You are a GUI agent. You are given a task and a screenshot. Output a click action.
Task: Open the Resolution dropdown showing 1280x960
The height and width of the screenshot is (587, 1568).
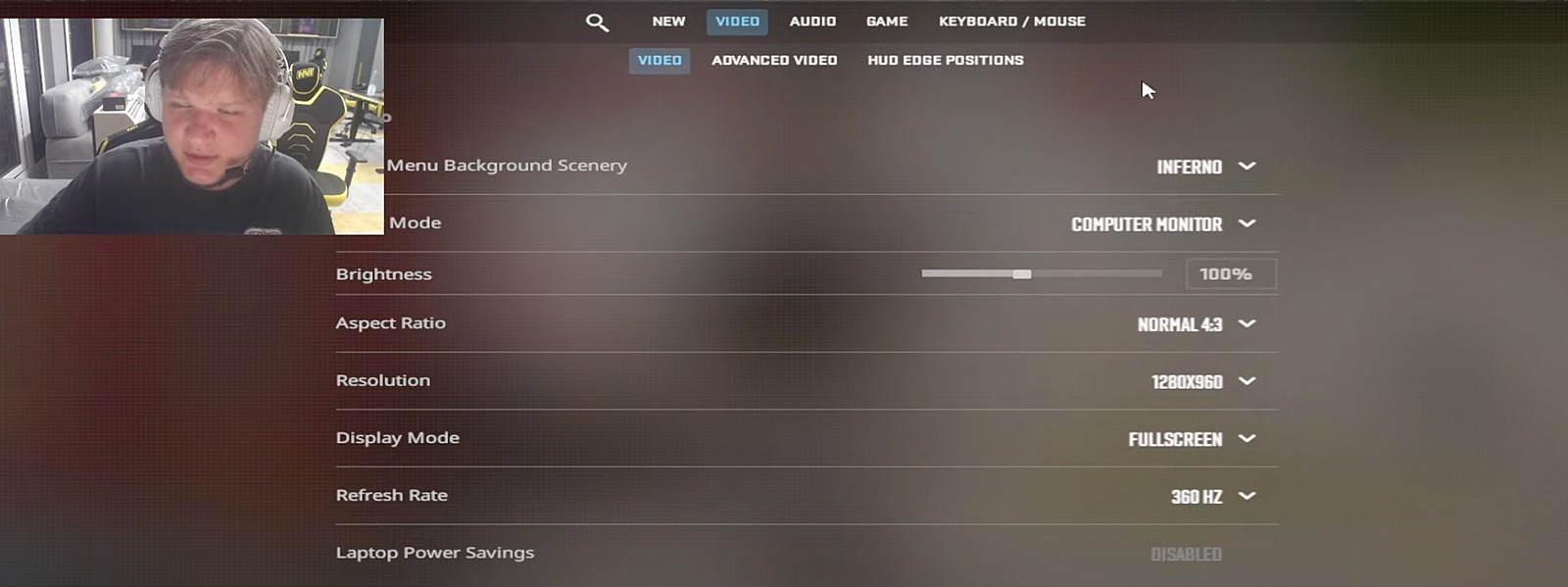1203,381
